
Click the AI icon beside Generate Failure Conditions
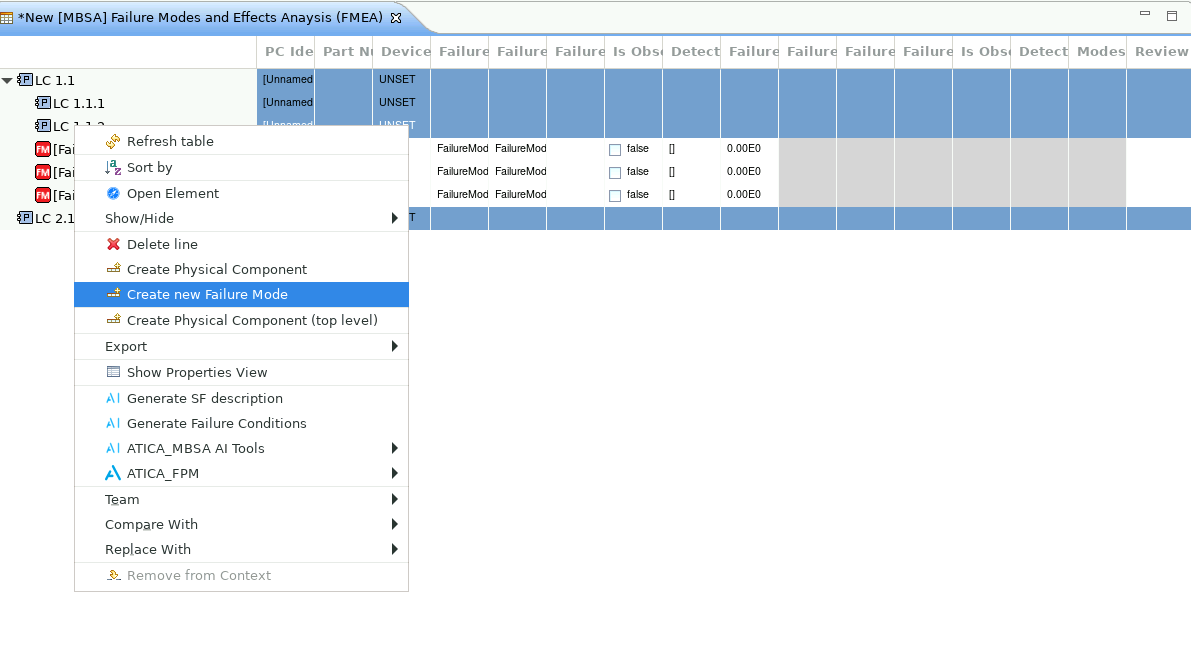coord(113,423)
